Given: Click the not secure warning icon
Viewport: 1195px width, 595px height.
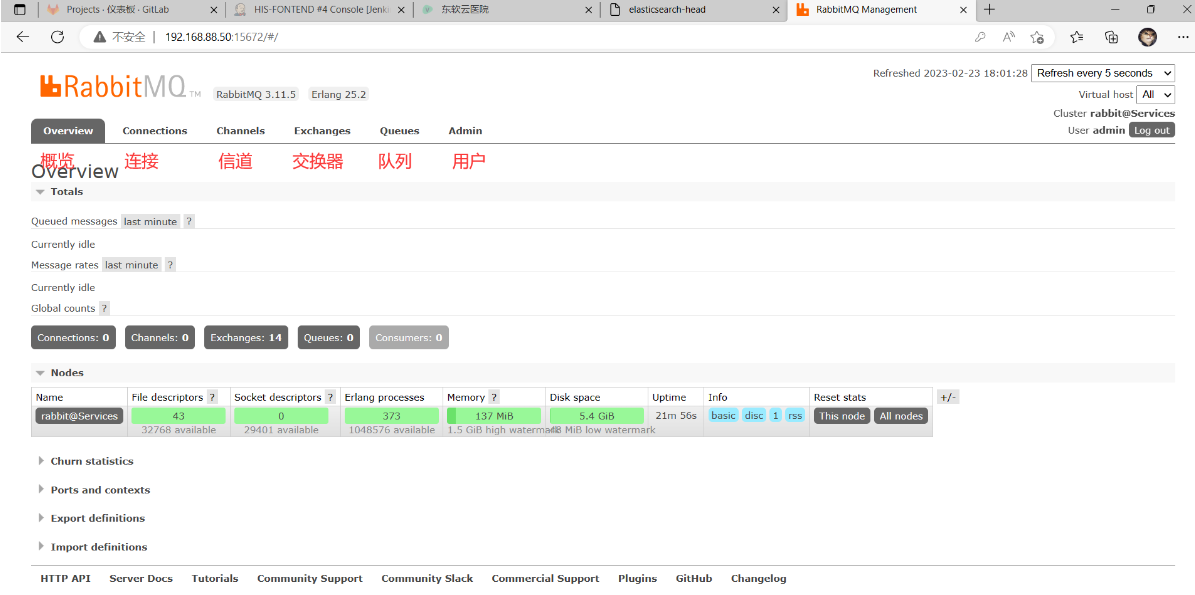Looking at the screenshot, I should point(99,37).
